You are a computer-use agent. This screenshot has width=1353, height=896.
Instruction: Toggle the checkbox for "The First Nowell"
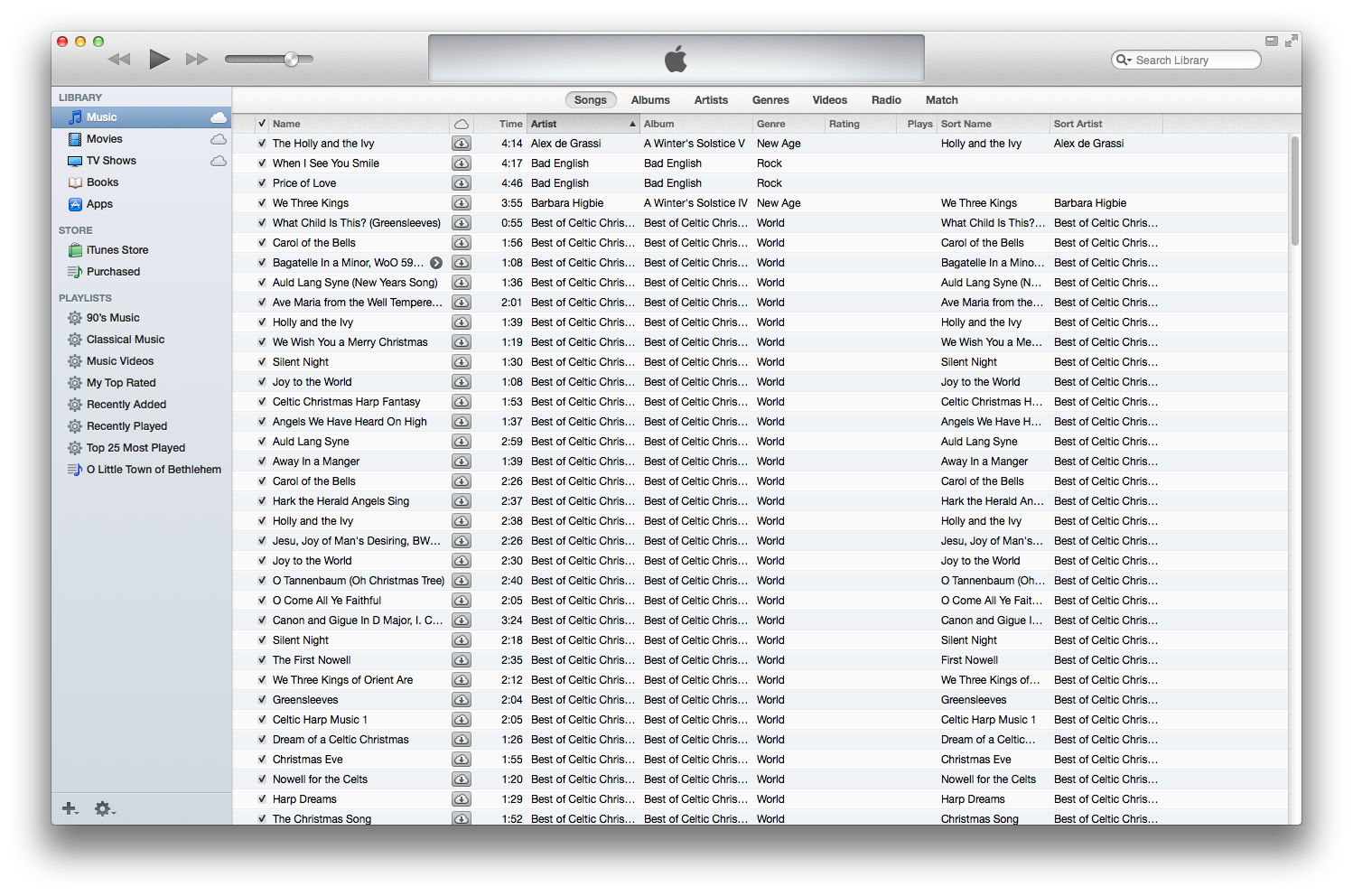(x=262, y=660)
